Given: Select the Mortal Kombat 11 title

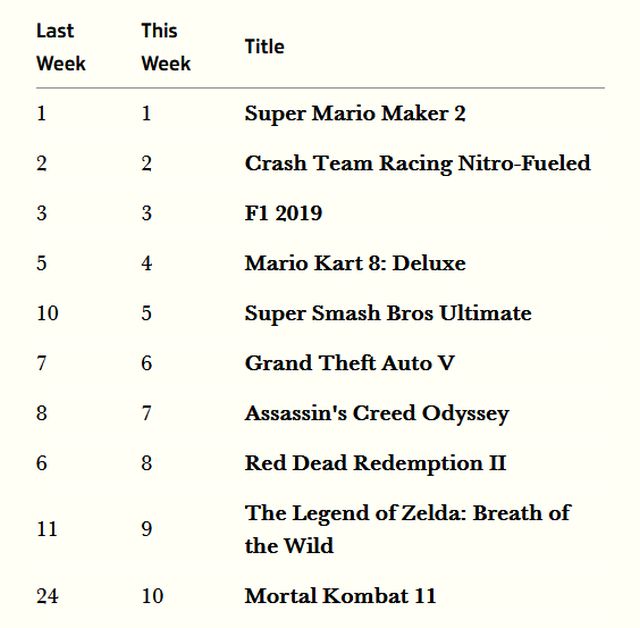Looking at the screenshot, I should pos(340,596).
